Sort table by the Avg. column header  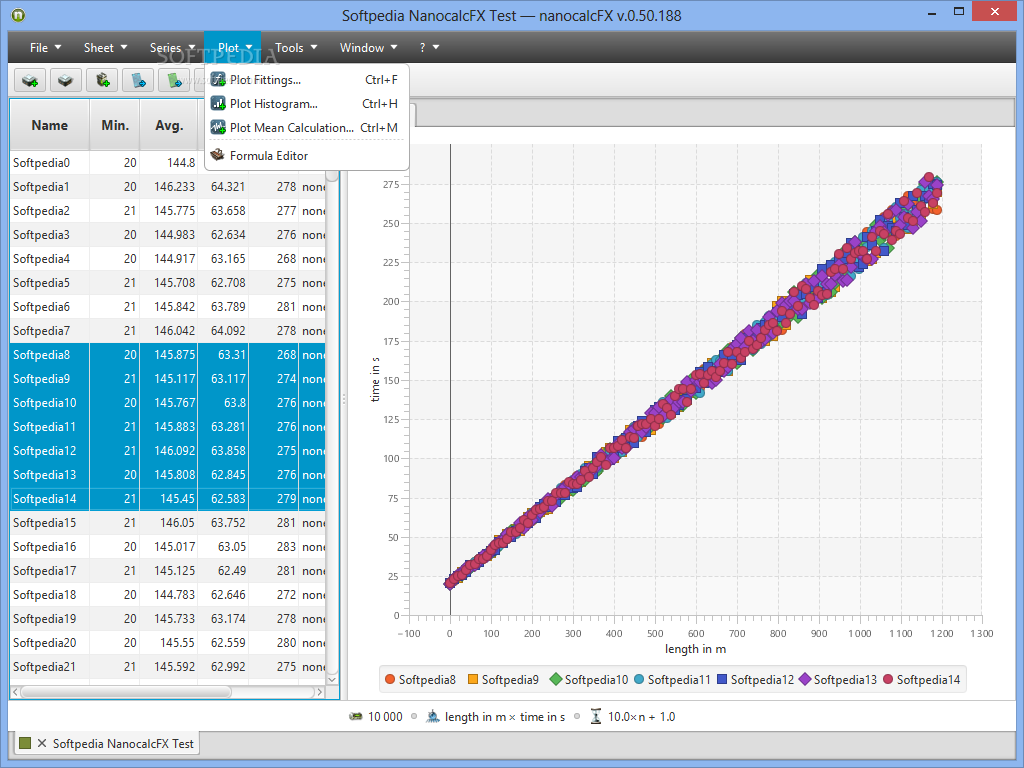pos(169,125)
